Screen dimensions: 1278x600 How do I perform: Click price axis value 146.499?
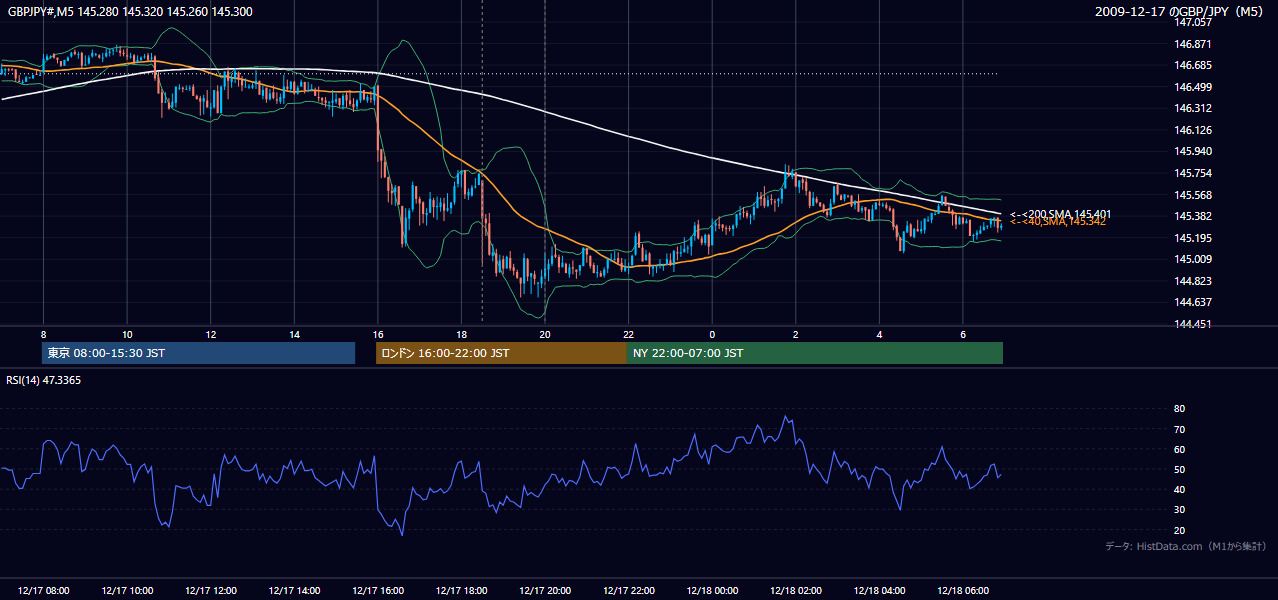point(1192,87)
